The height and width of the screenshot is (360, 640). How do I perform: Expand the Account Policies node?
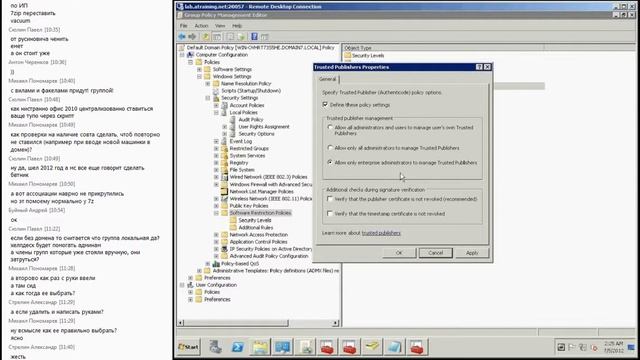(216, 105)
